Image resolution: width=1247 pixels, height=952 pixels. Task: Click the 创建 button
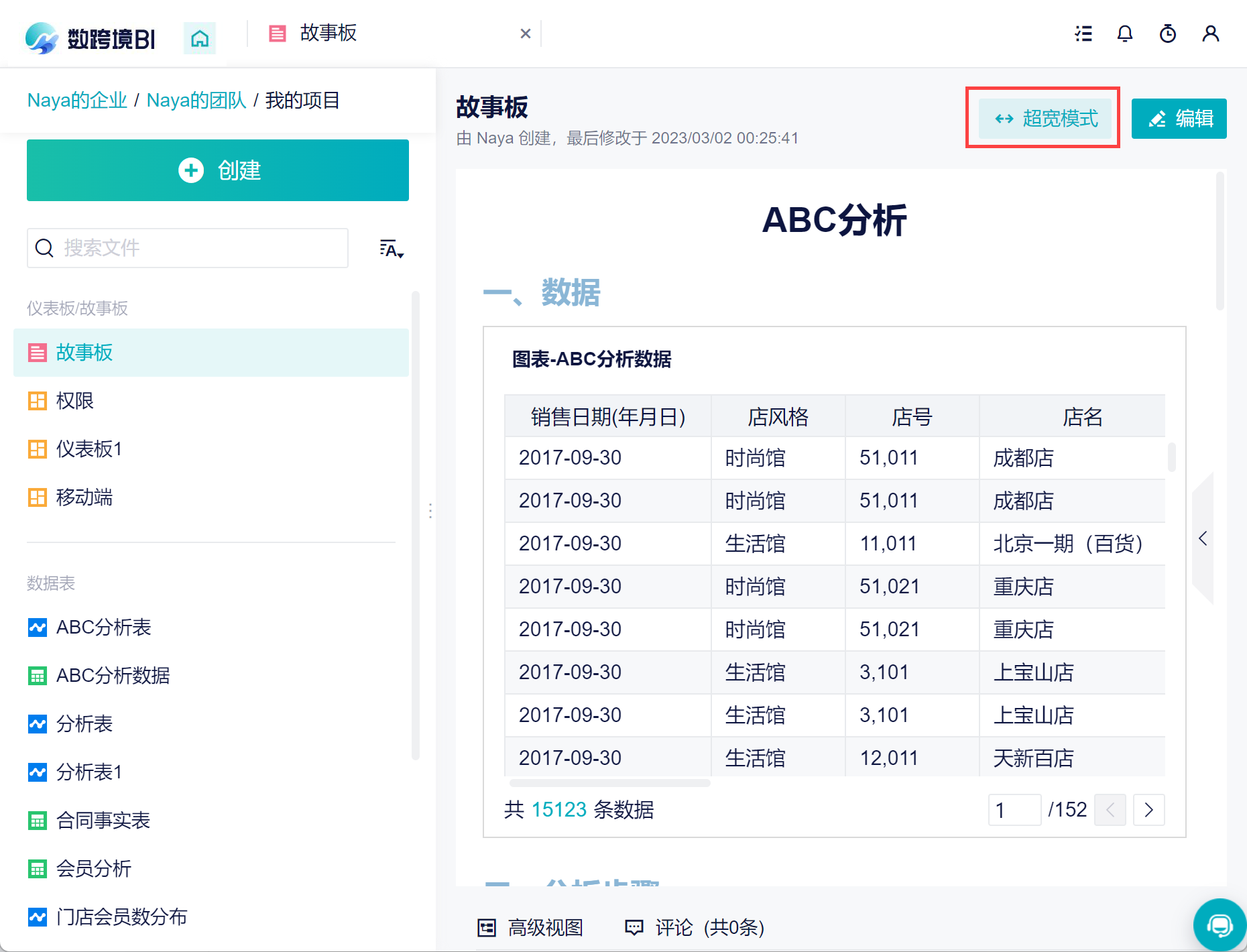pyautogui.click(x=218, y=170)
